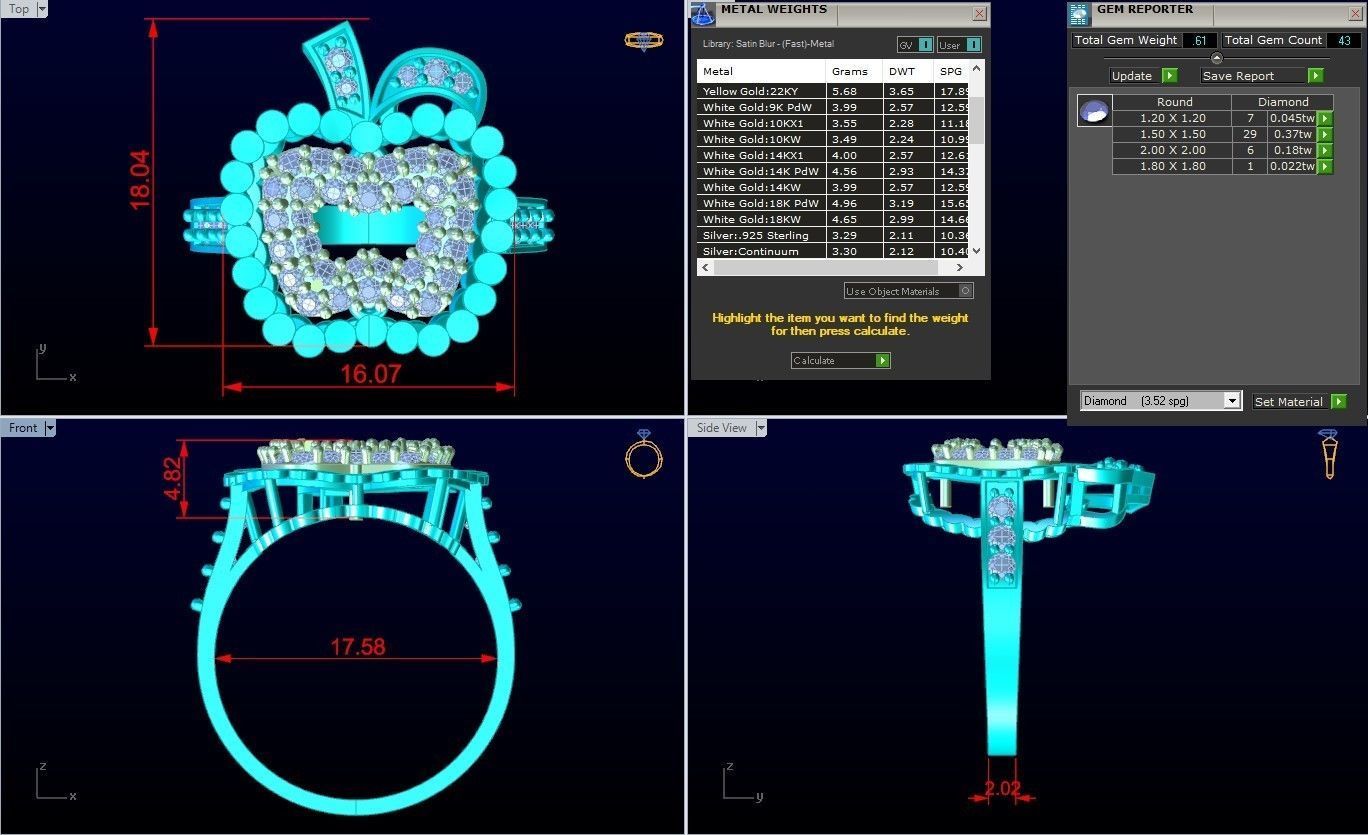Select the White Gold:14KX1 row

pos(833,155)
